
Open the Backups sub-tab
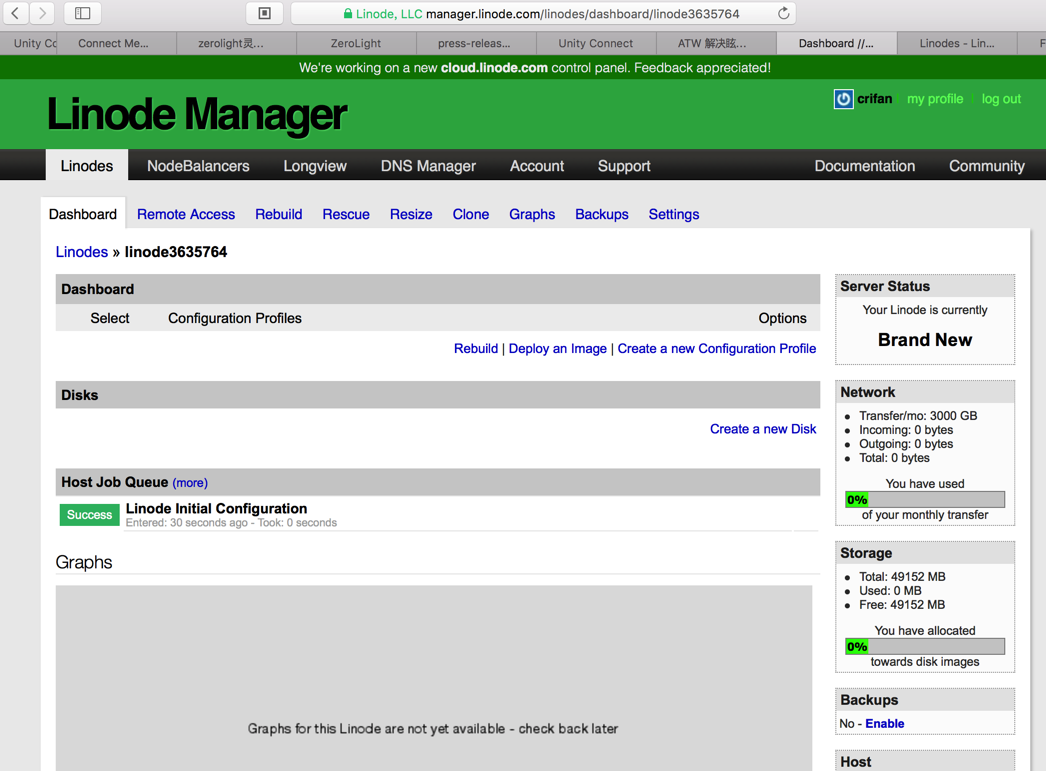click(602, 214)
